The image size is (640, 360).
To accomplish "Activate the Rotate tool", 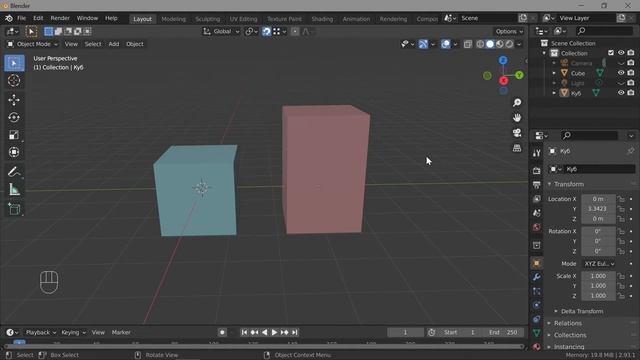I will pos(14,118).
